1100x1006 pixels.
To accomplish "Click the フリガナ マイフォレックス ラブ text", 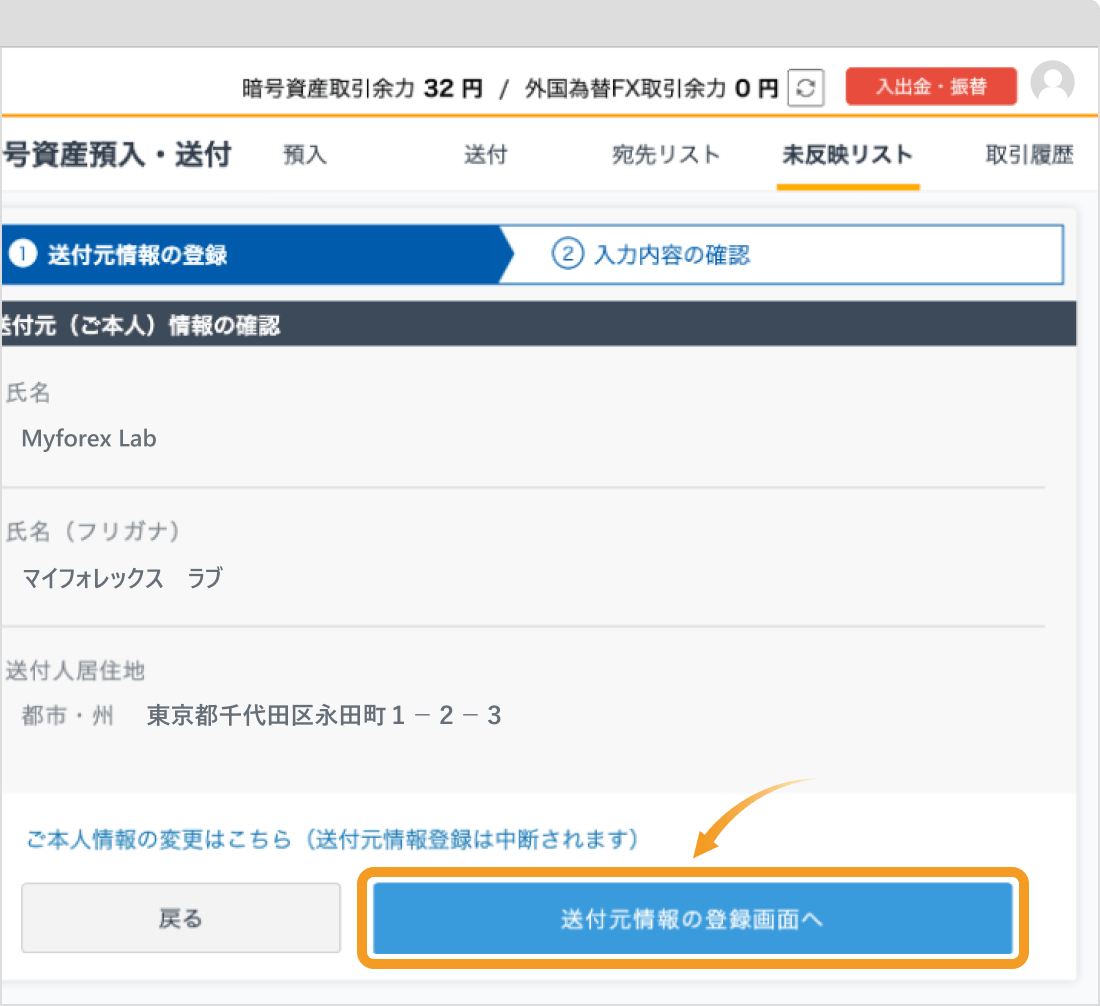I will coord(124,578).
